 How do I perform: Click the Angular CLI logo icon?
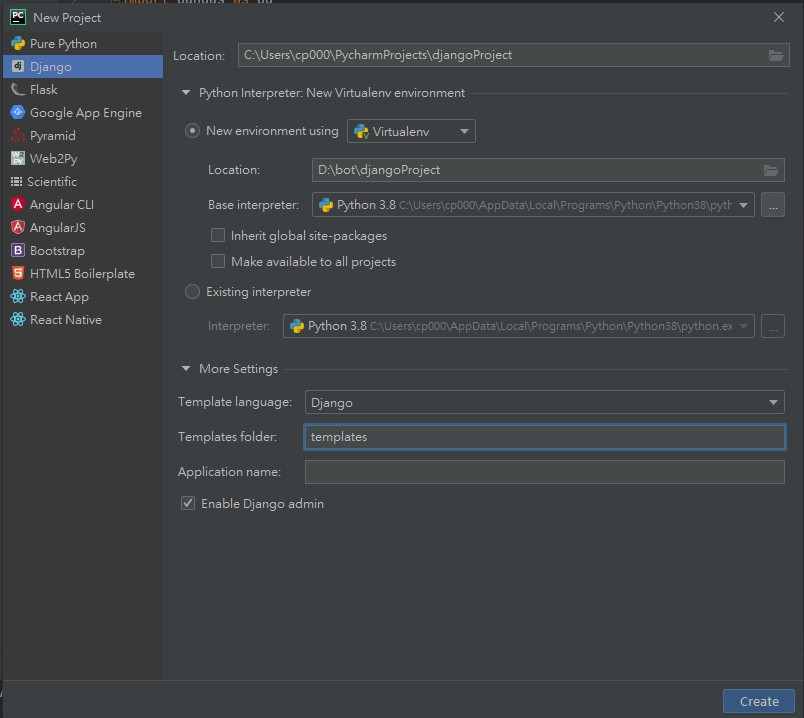18,204
